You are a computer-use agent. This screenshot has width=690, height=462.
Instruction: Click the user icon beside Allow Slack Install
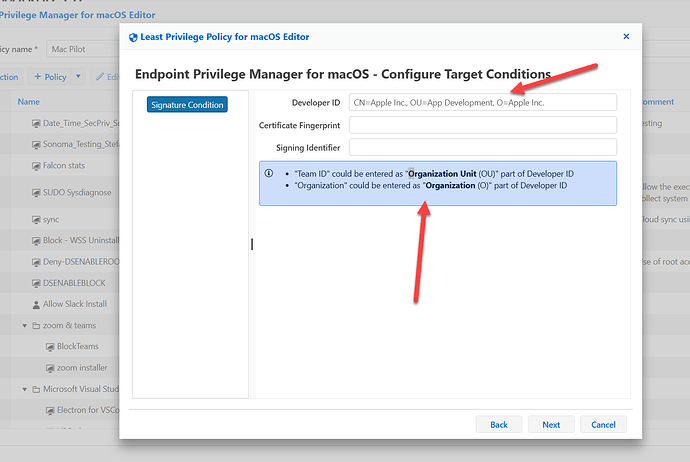coord(35,304)
